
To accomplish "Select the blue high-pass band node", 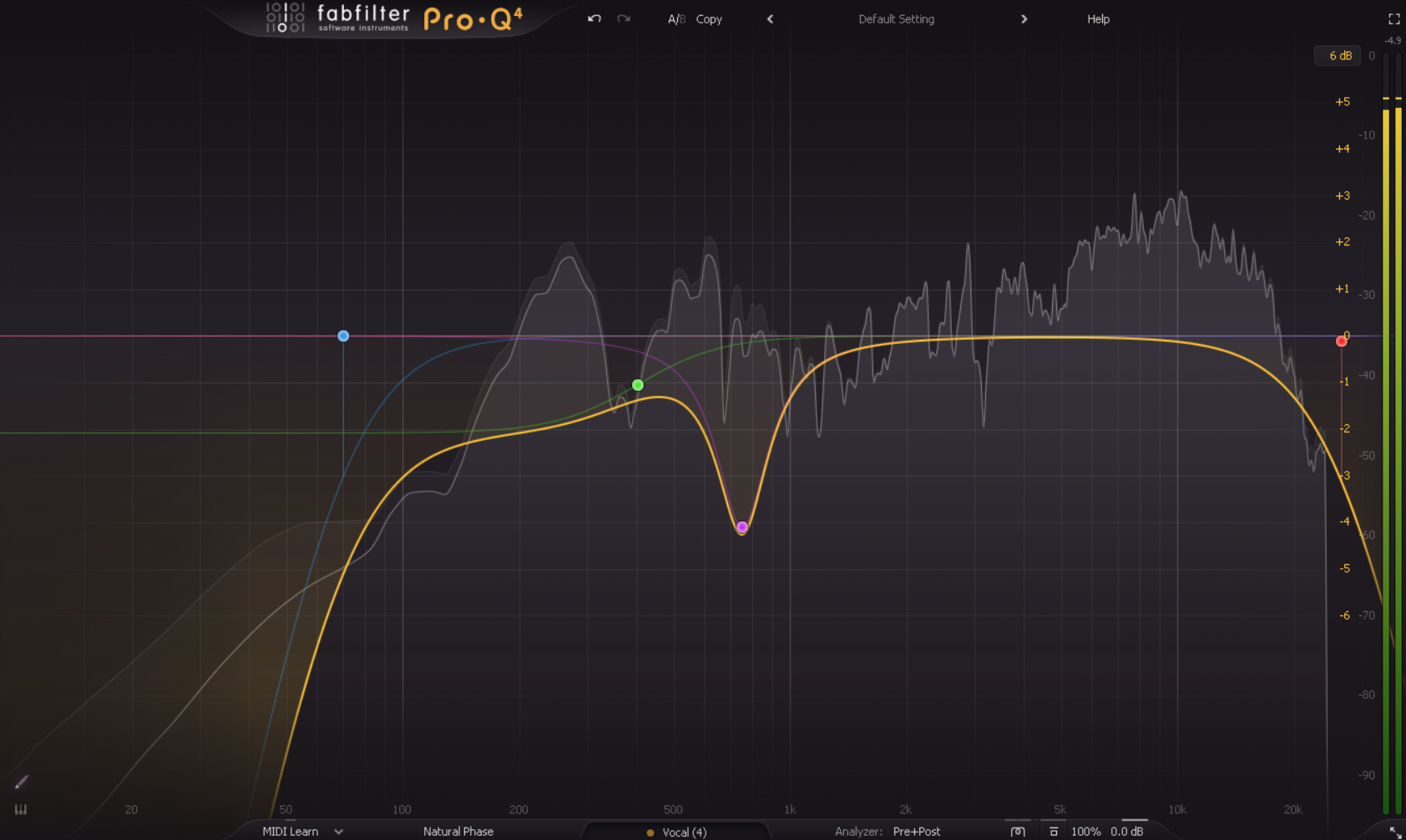I will 343,336.
